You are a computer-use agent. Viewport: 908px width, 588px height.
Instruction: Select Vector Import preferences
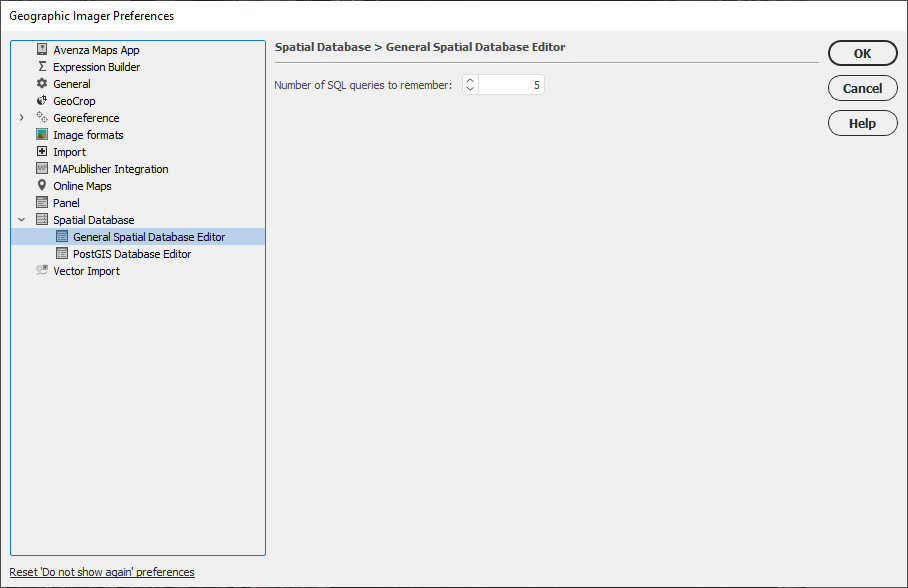(x=86, y=271)
